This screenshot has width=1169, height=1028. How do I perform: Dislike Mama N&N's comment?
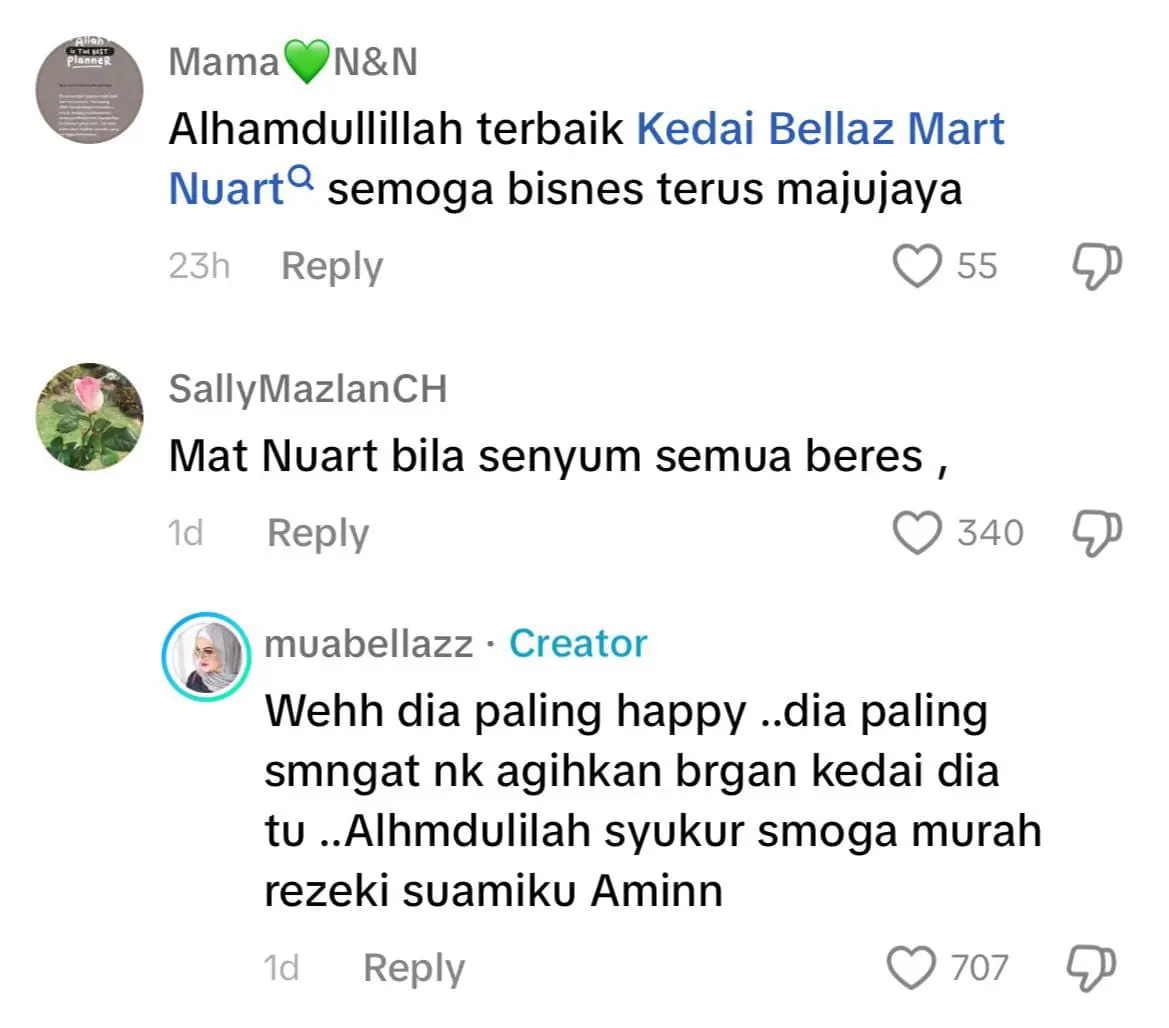pyautogui.click(x=1097, y=266)
